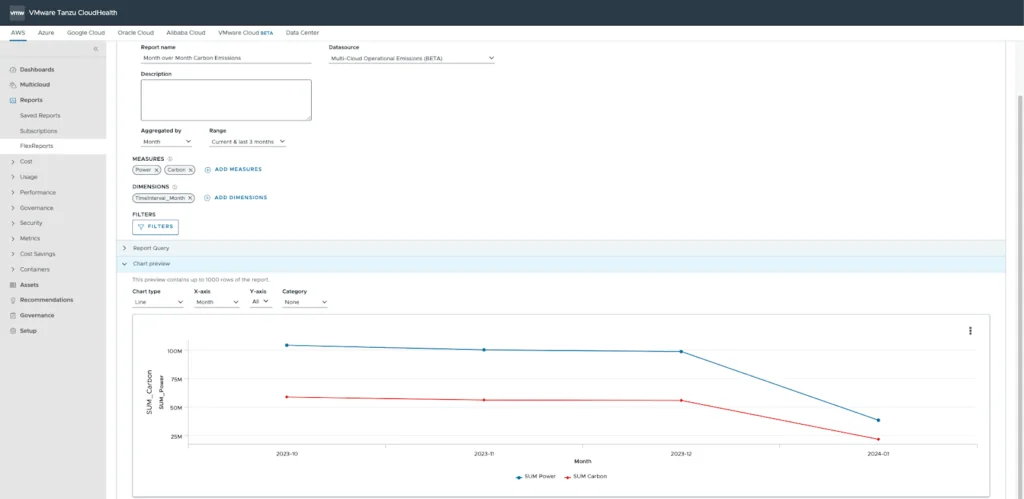Remove the Carbon measure chip
1024x499 pixels.
[190, 170]
